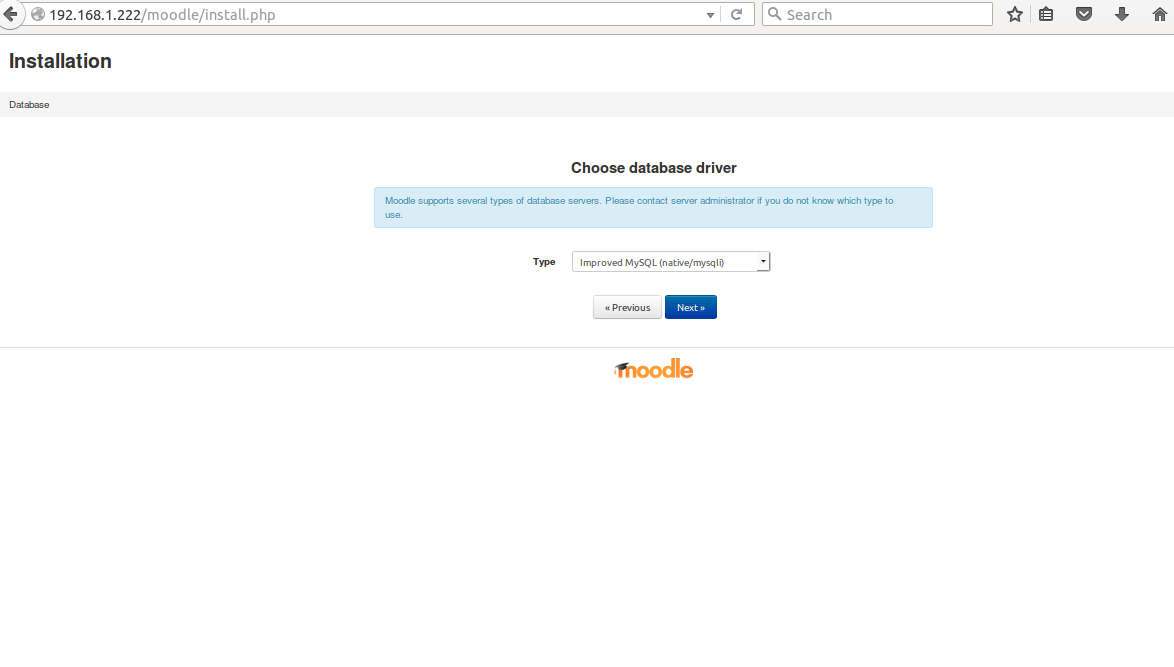Go to the browser home page icon
Screen dimensions: 1174x667
1159,14
